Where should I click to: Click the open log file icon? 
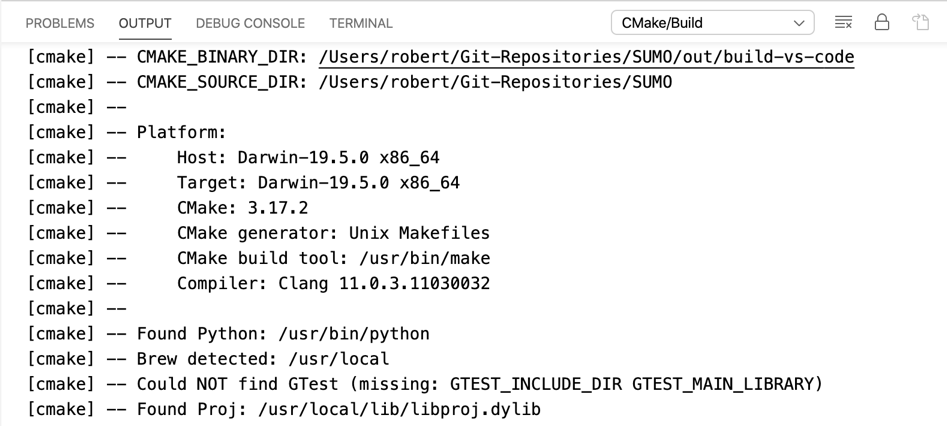tap(920, 22)
